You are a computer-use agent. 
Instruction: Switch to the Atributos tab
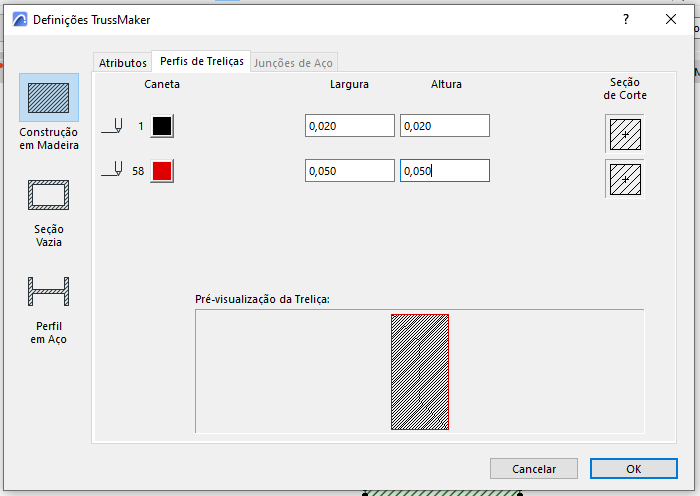(x=123, y=63)
